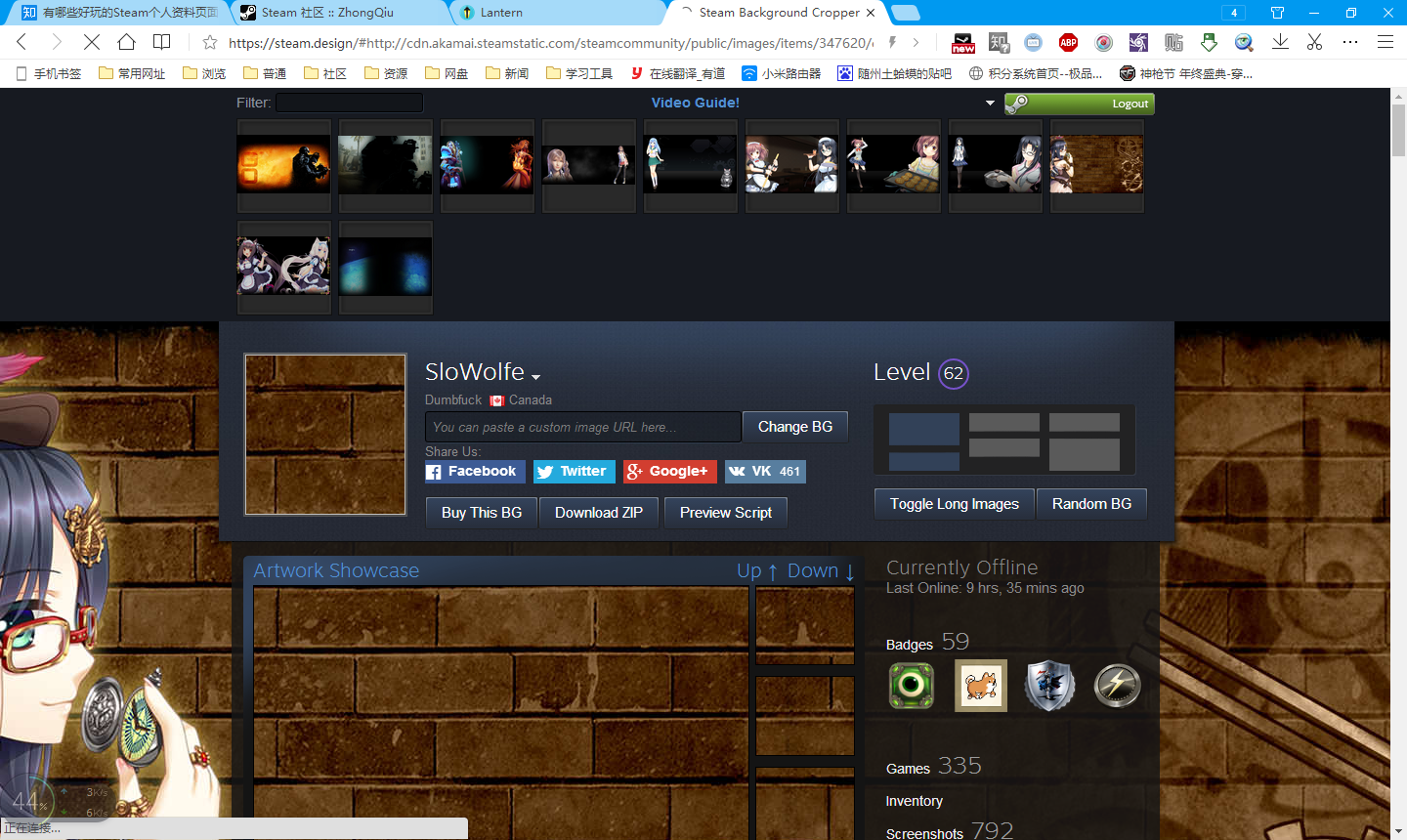This screenshot has width=1407, height=840.
Task: Click the purple swirl extension icon
Action: [1138, 42]
